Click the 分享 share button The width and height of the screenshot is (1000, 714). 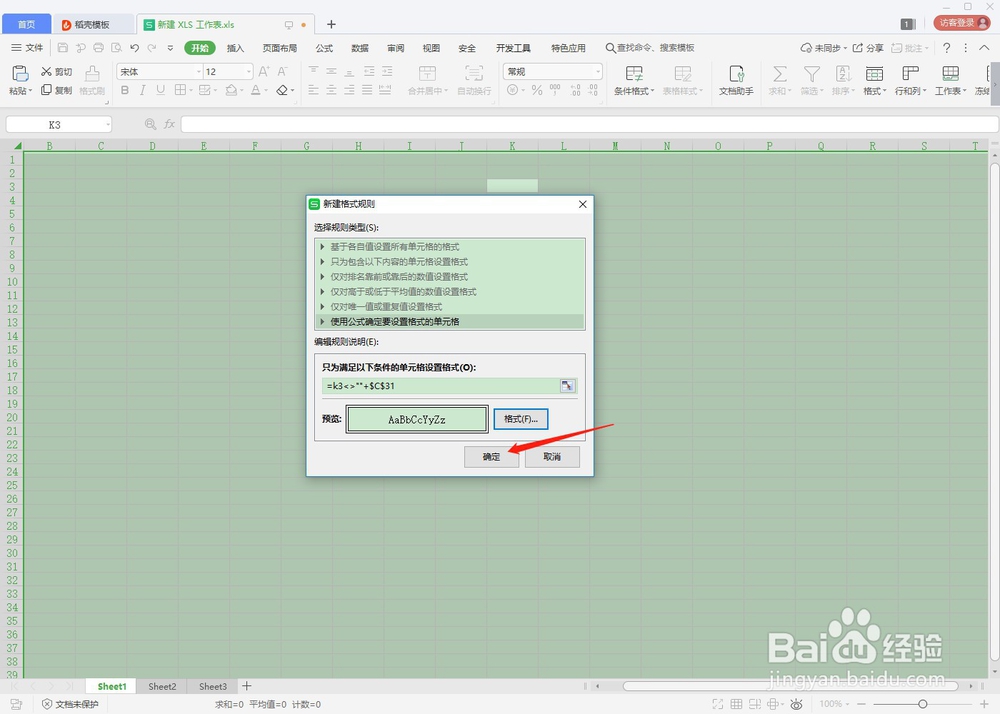point(868,48)
